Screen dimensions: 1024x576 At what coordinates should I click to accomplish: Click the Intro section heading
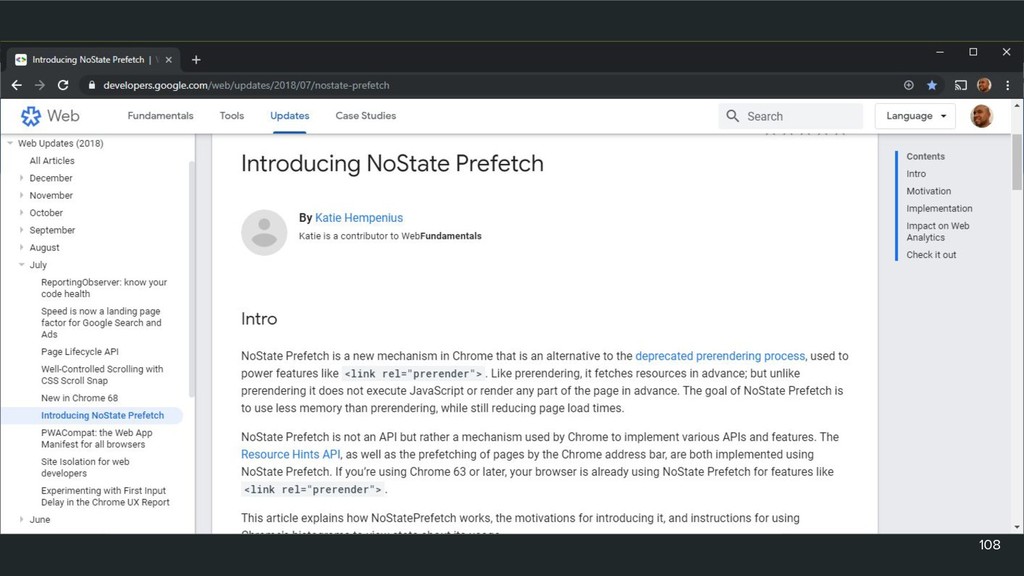pos(259,319)
